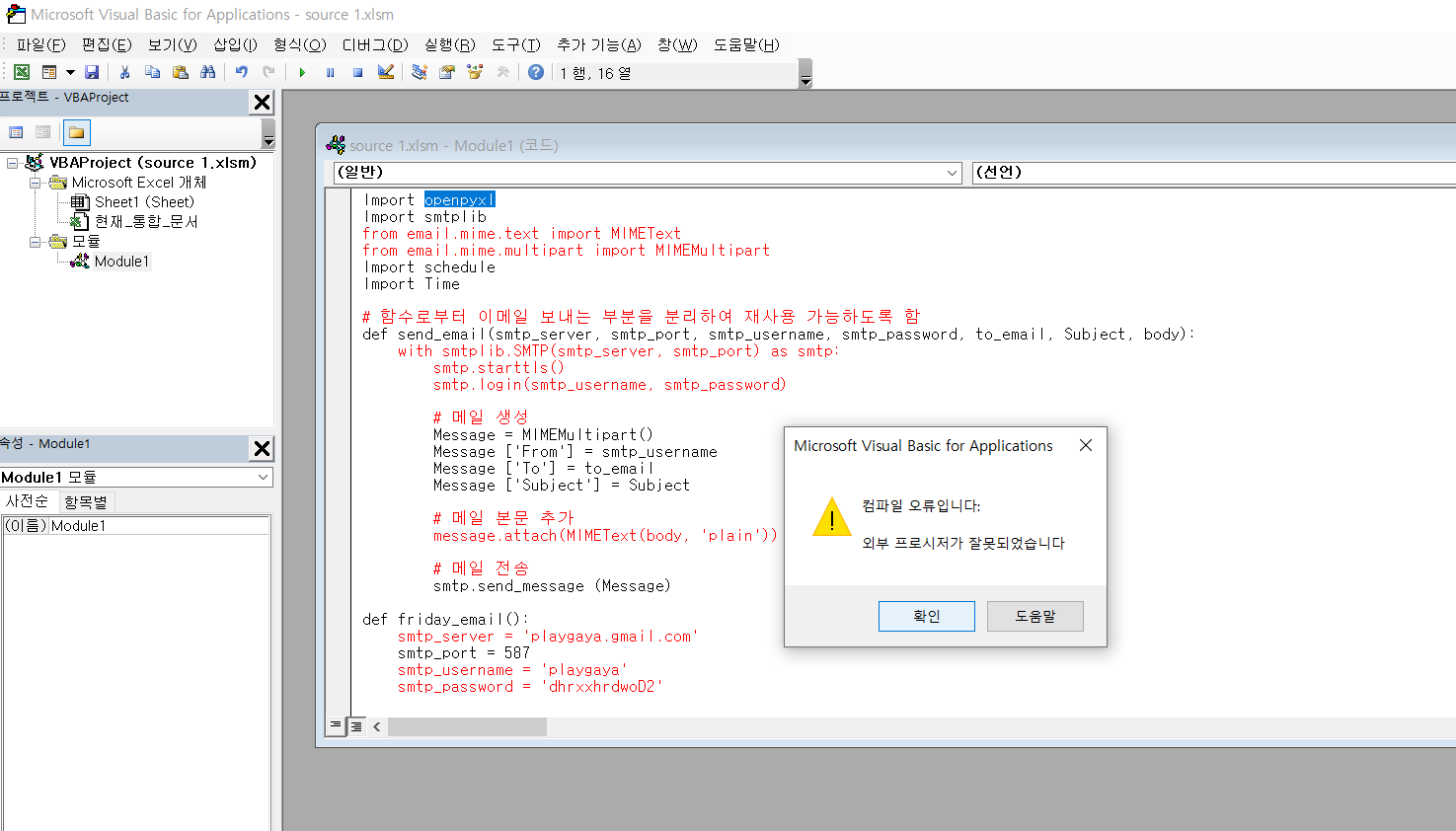Click the Copy icon
The height and width of the screenshot is (831, 1456).
(152, 72)
